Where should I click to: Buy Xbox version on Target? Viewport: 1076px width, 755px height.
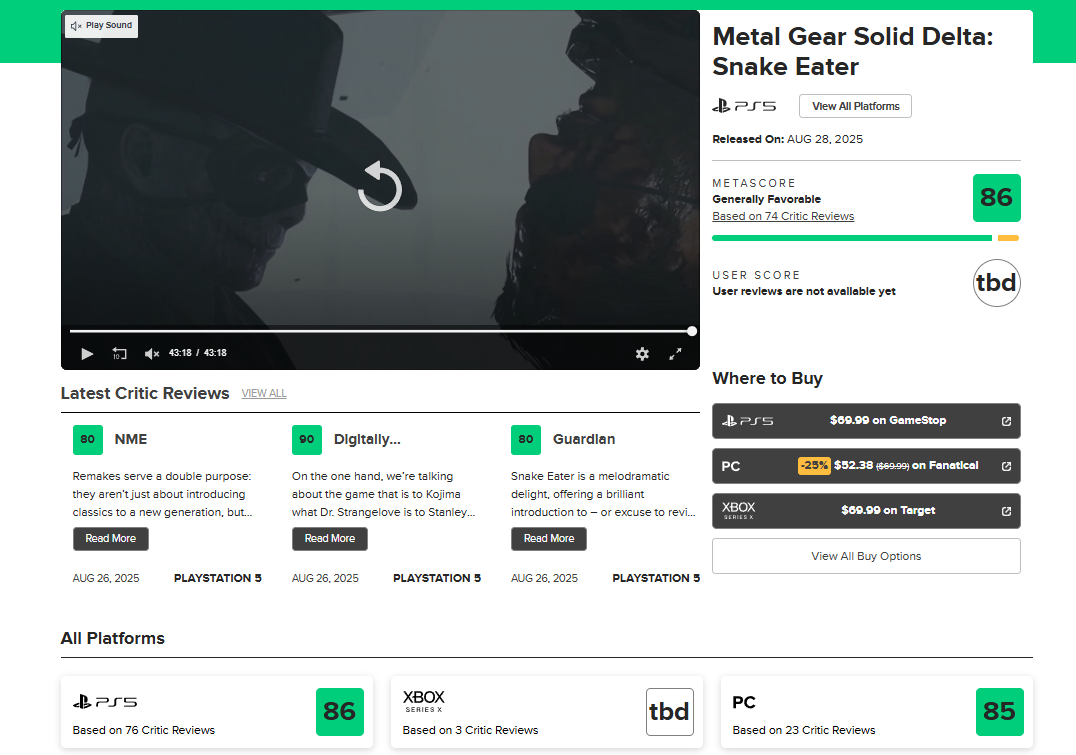pos(866,511)
